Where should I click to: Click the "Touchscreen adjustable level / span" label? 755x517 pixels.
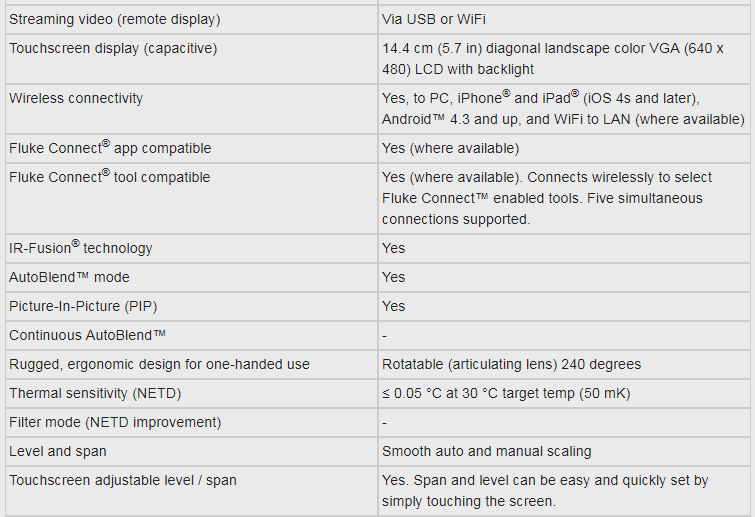click(123, 480)
